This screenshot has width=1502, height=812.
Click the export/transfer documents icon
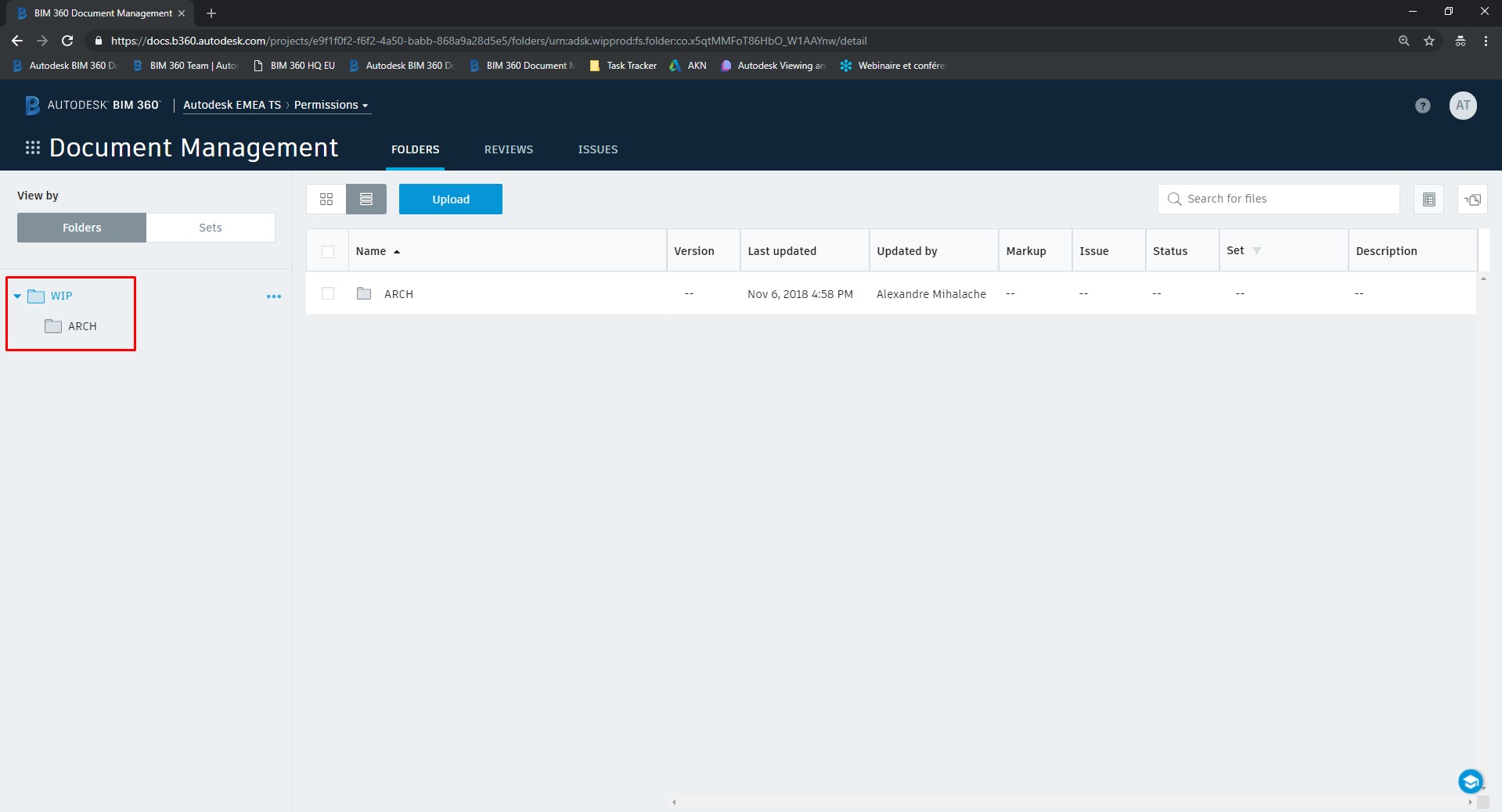pyautogui.click(x=1471, y=199)
